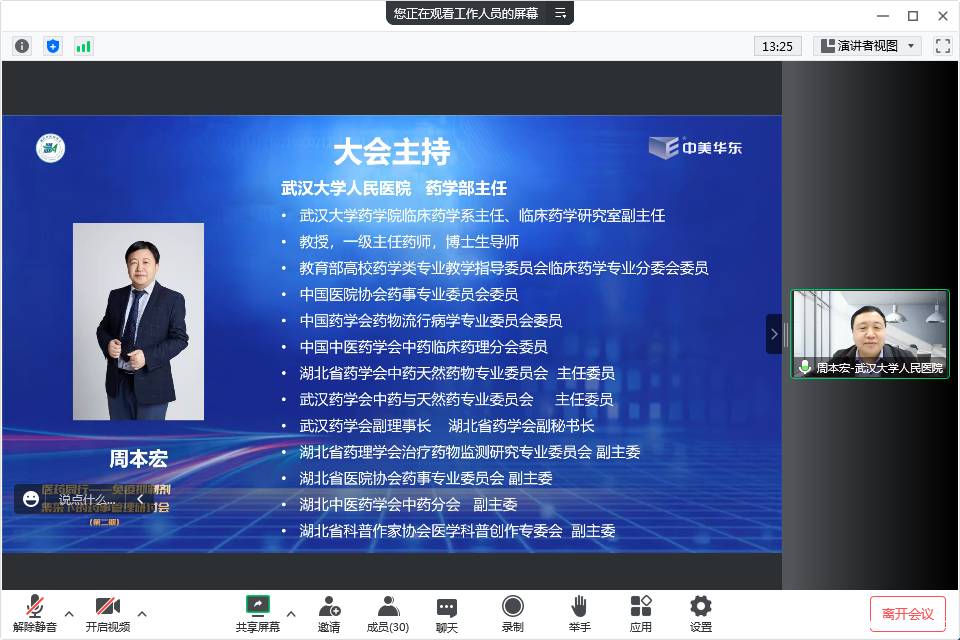Turn on camera (开启视频)
Image resolution: width=960 pixels, height=640 pixels.
(107, 612)
